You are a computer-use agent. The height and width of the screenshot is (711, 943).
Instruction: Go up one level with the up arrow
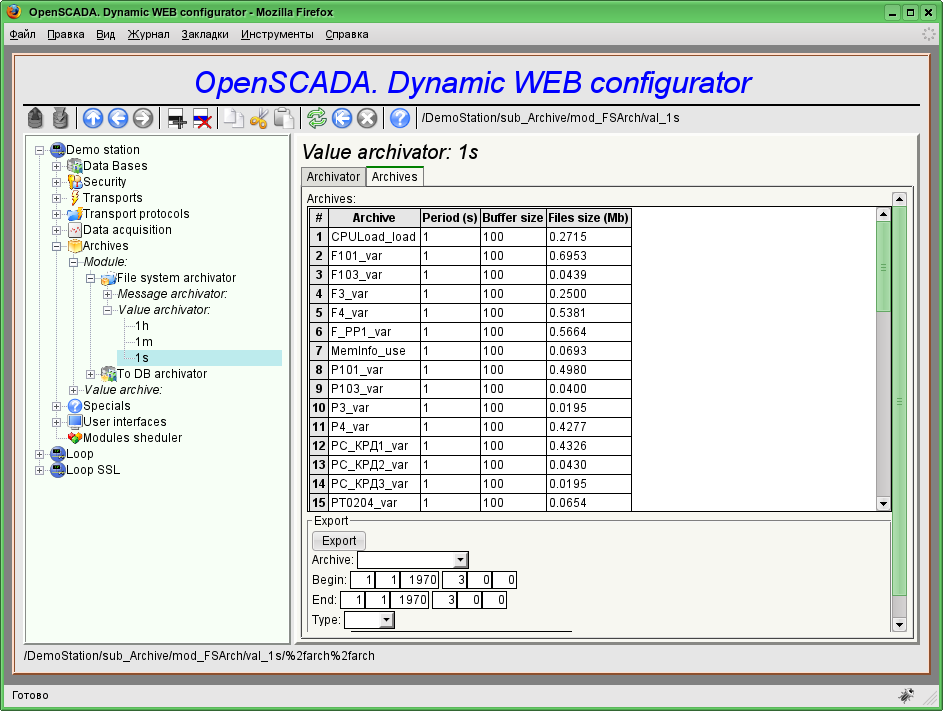[93, 118]
